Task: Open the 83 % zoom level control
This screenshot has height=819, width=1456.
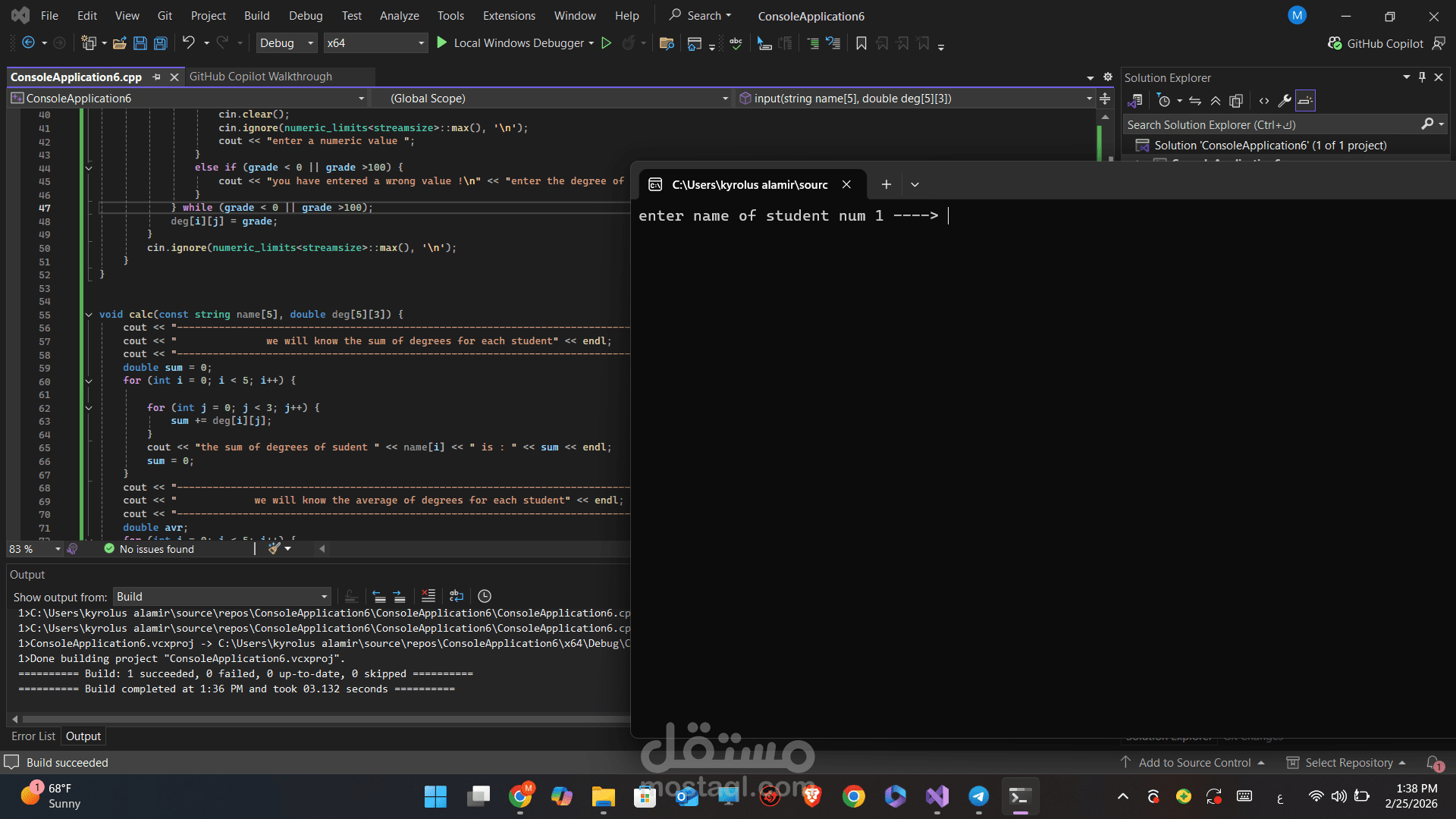Action: [34, 548]
